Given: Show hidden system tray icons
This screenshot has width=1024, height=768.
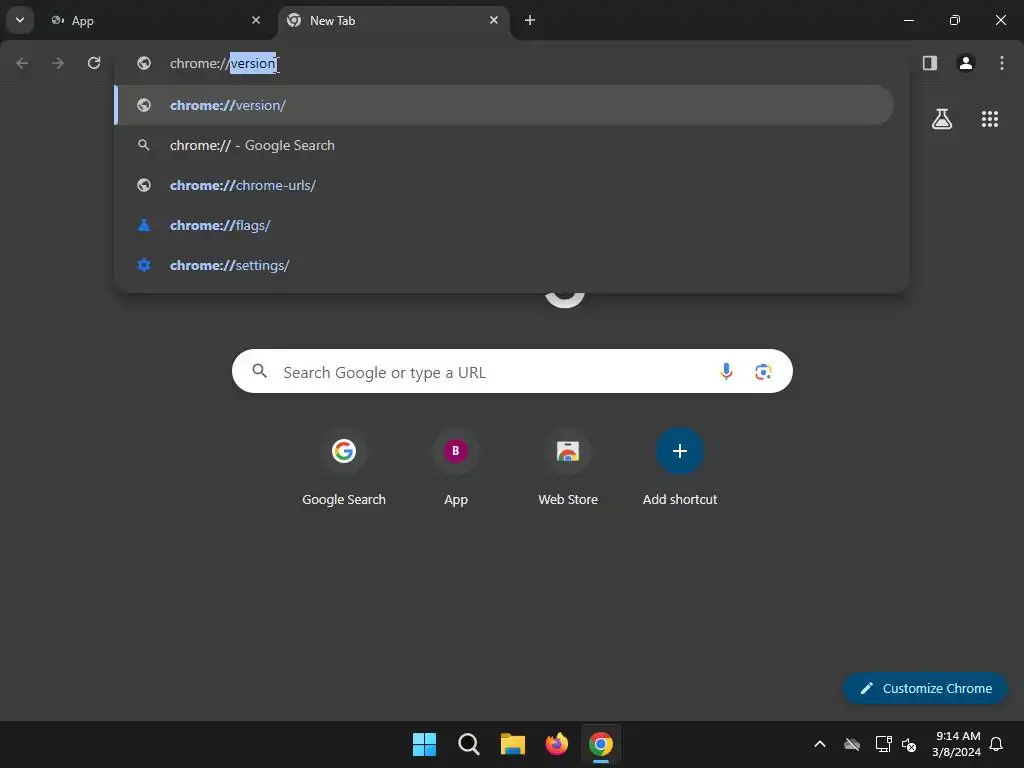Looking at the screenshot, I should [x=820, y=744].
